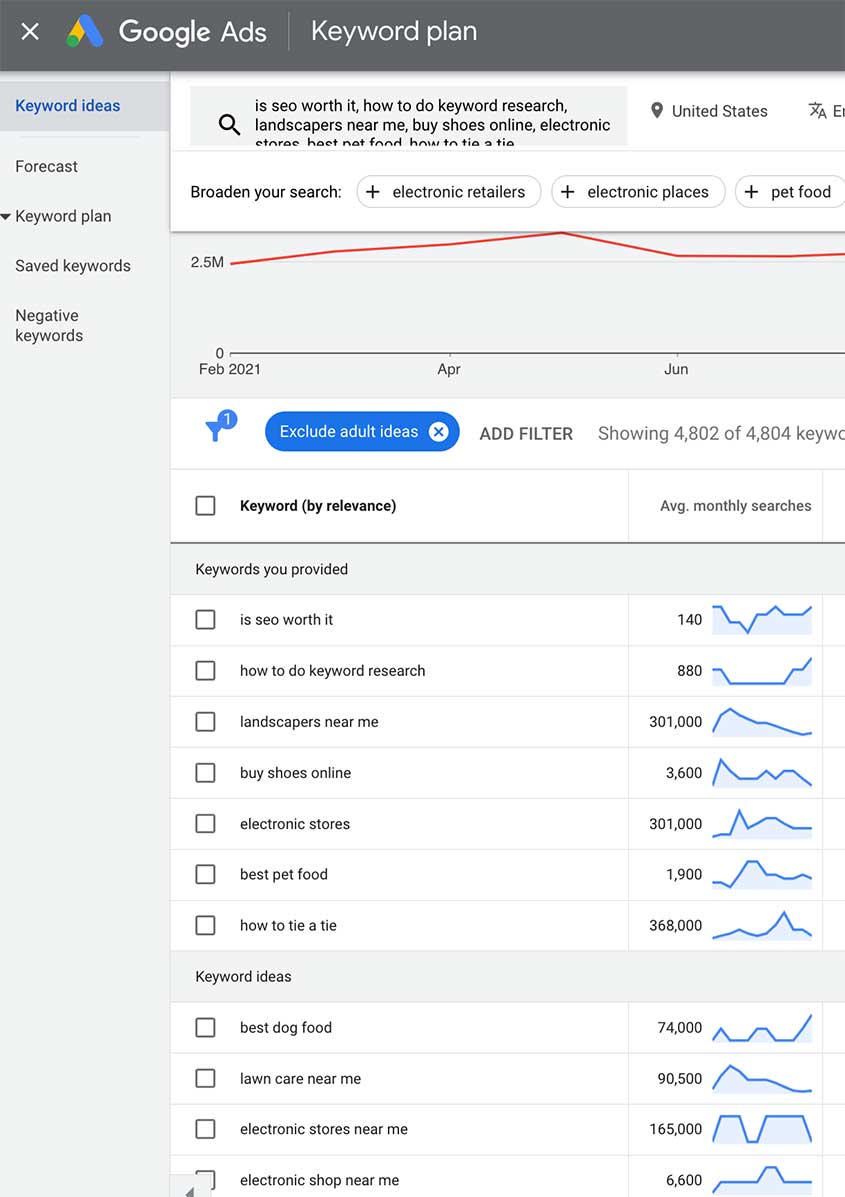Screen dimensions: 845x1197
Task: Remove the Exclude adult ideas filter
Action: [438, 432]
